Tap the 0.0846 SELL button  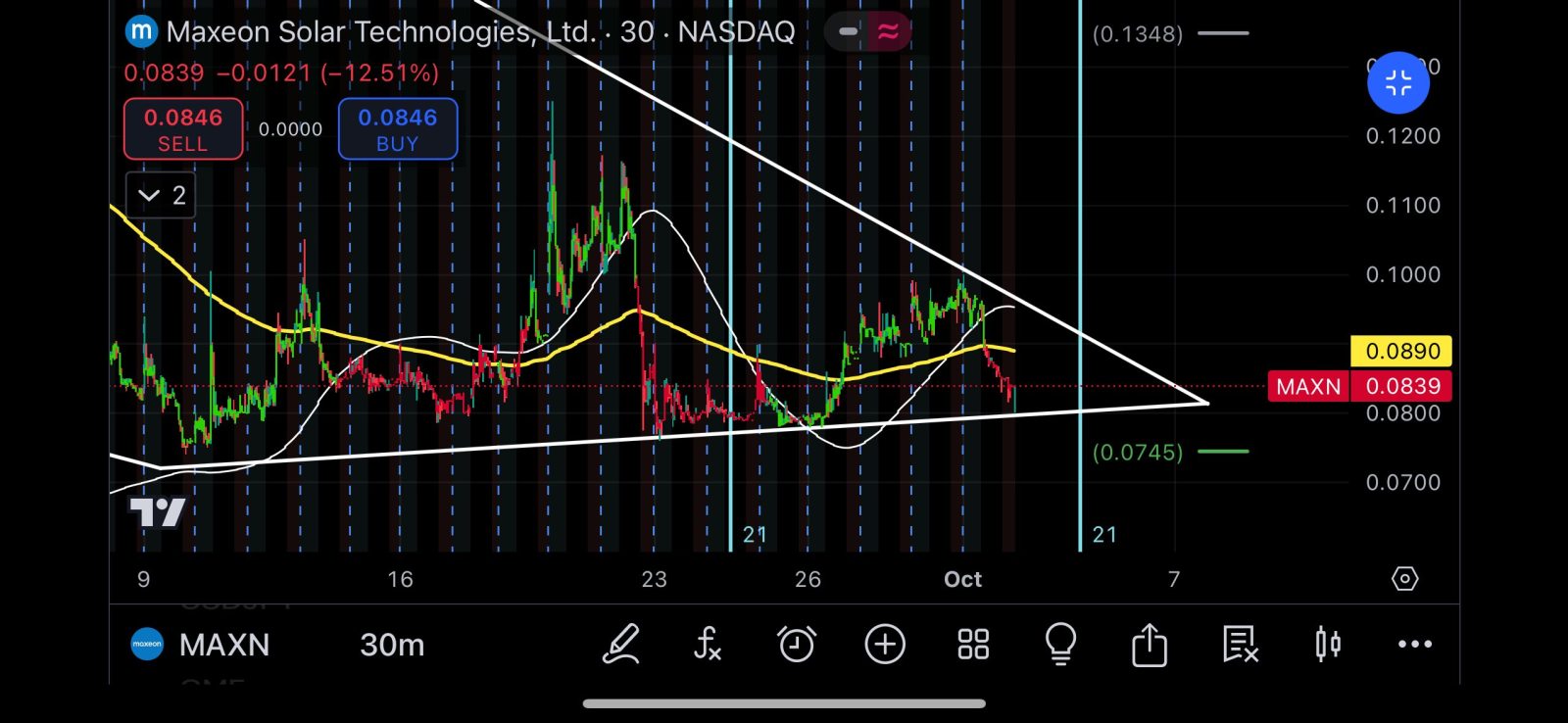click(183, 128)
